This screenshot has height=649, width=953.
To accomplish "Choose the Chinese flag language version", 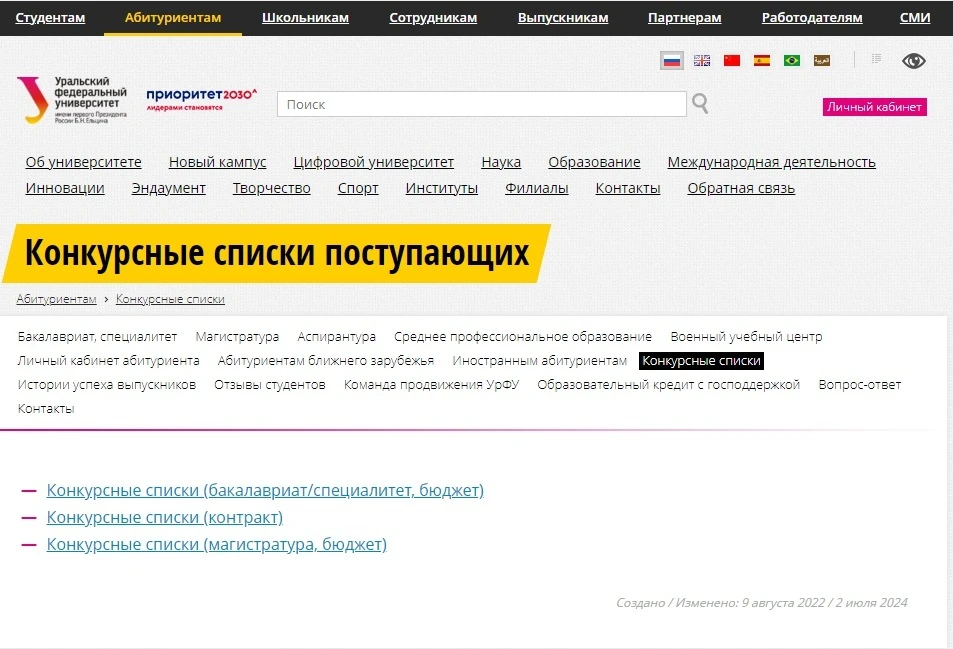I will 732,60.
